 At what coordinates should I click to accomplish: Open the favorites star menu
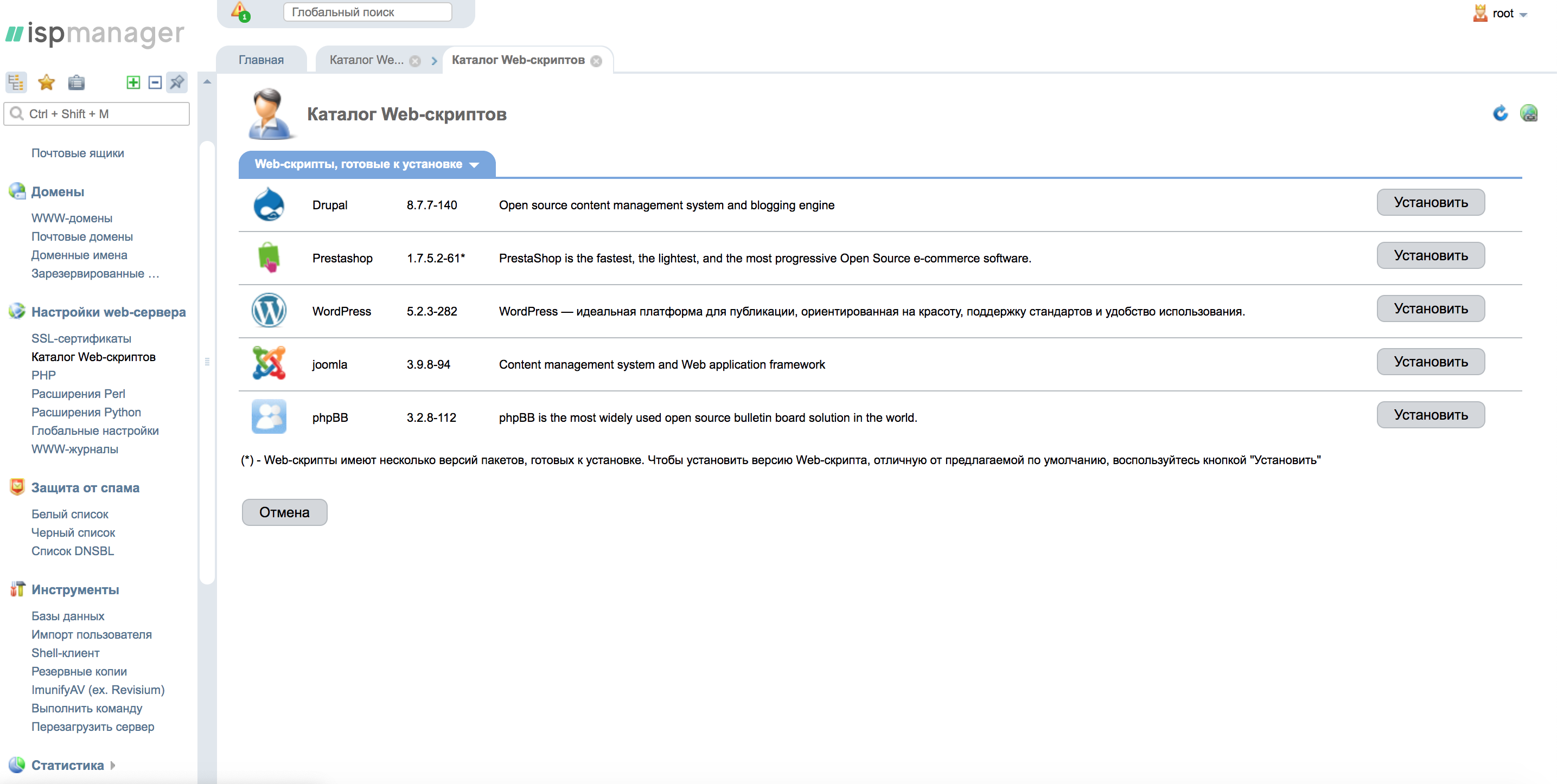pos(47,82)
